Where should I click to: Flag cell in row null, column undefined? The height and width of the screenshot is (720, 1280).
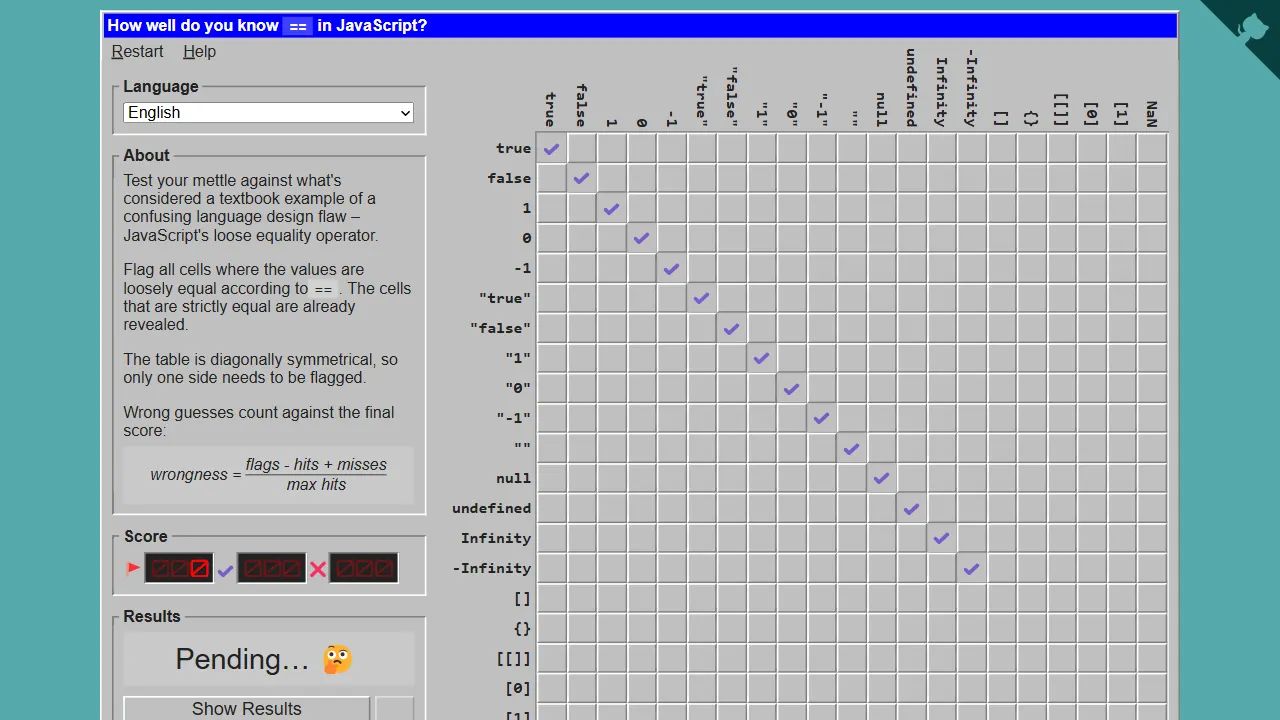tap(912, 478)
